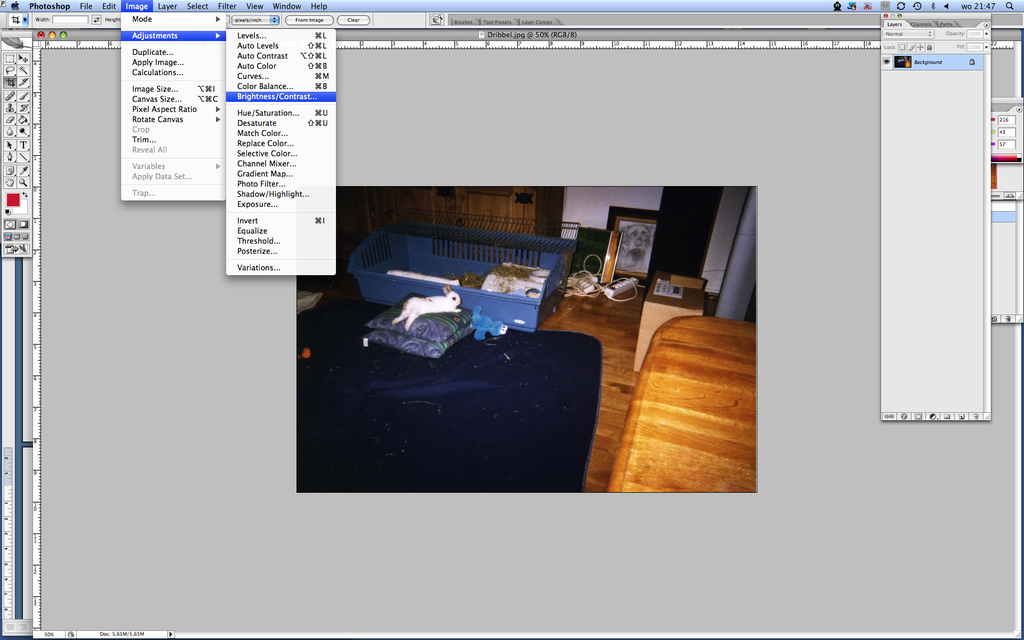Image resolution: width=1024 pixels, height=640 pixels.
Task: Create new layer from Layers panel
Action: 960,416
